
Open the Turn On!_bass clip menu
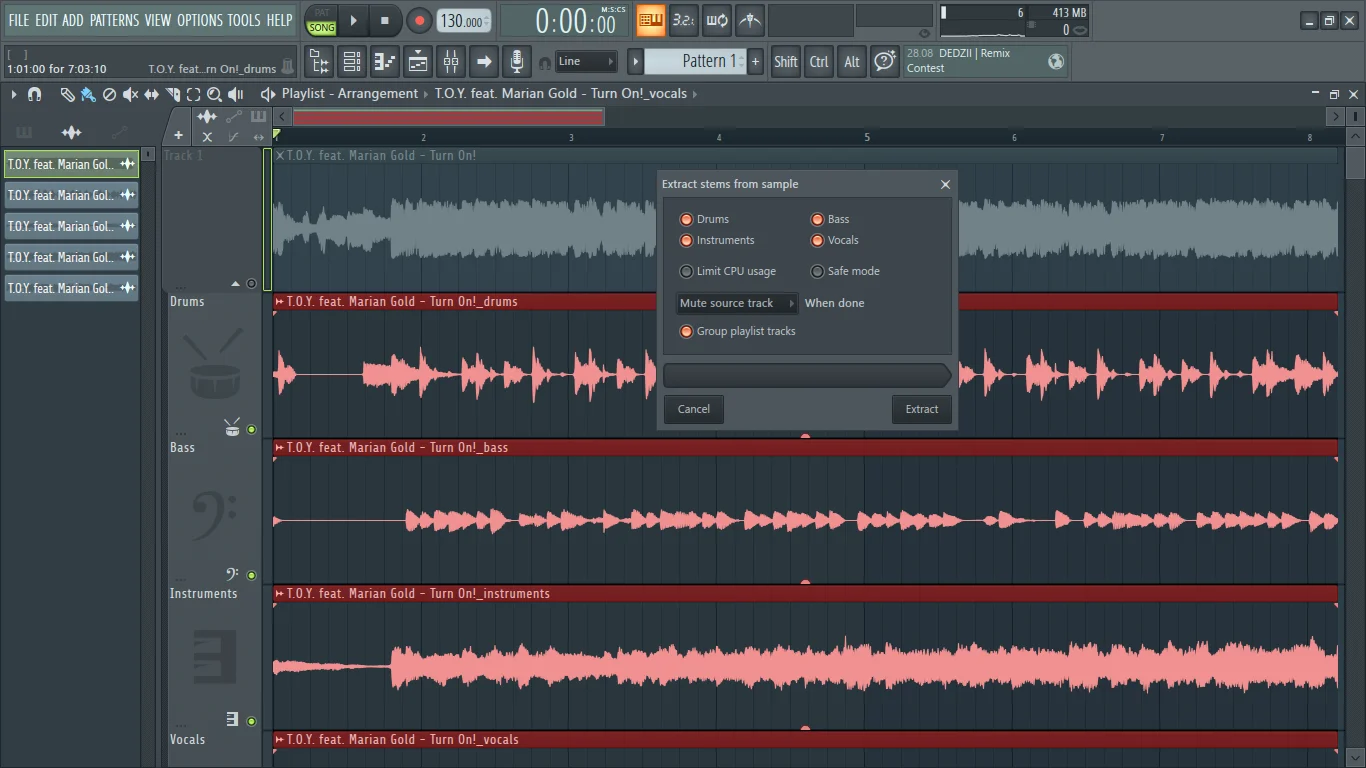280,447
